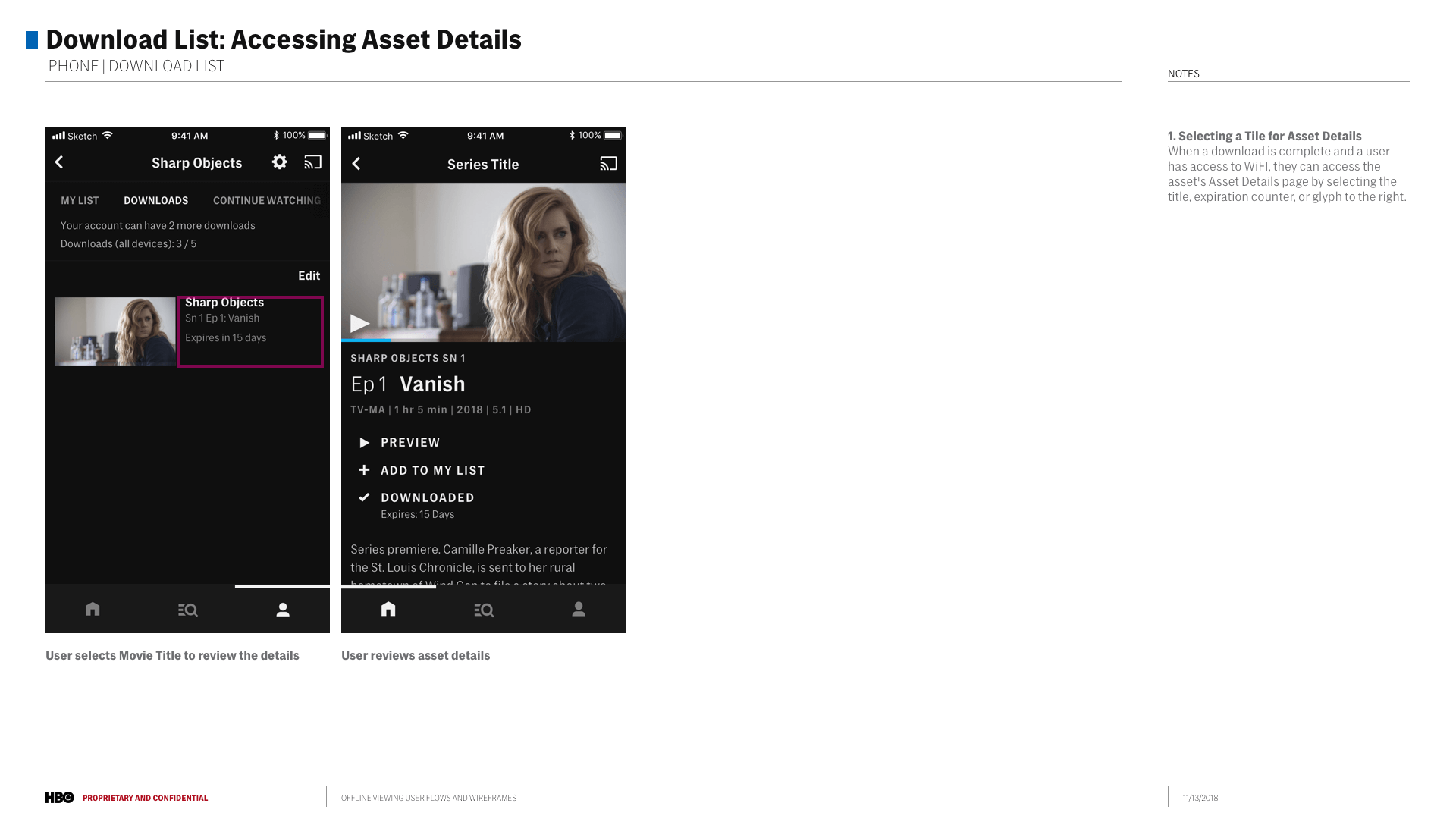Viewport: 1456px width, 819px height.
Task: Click the plus icon for Add to My List
Action: coord(364,470)
